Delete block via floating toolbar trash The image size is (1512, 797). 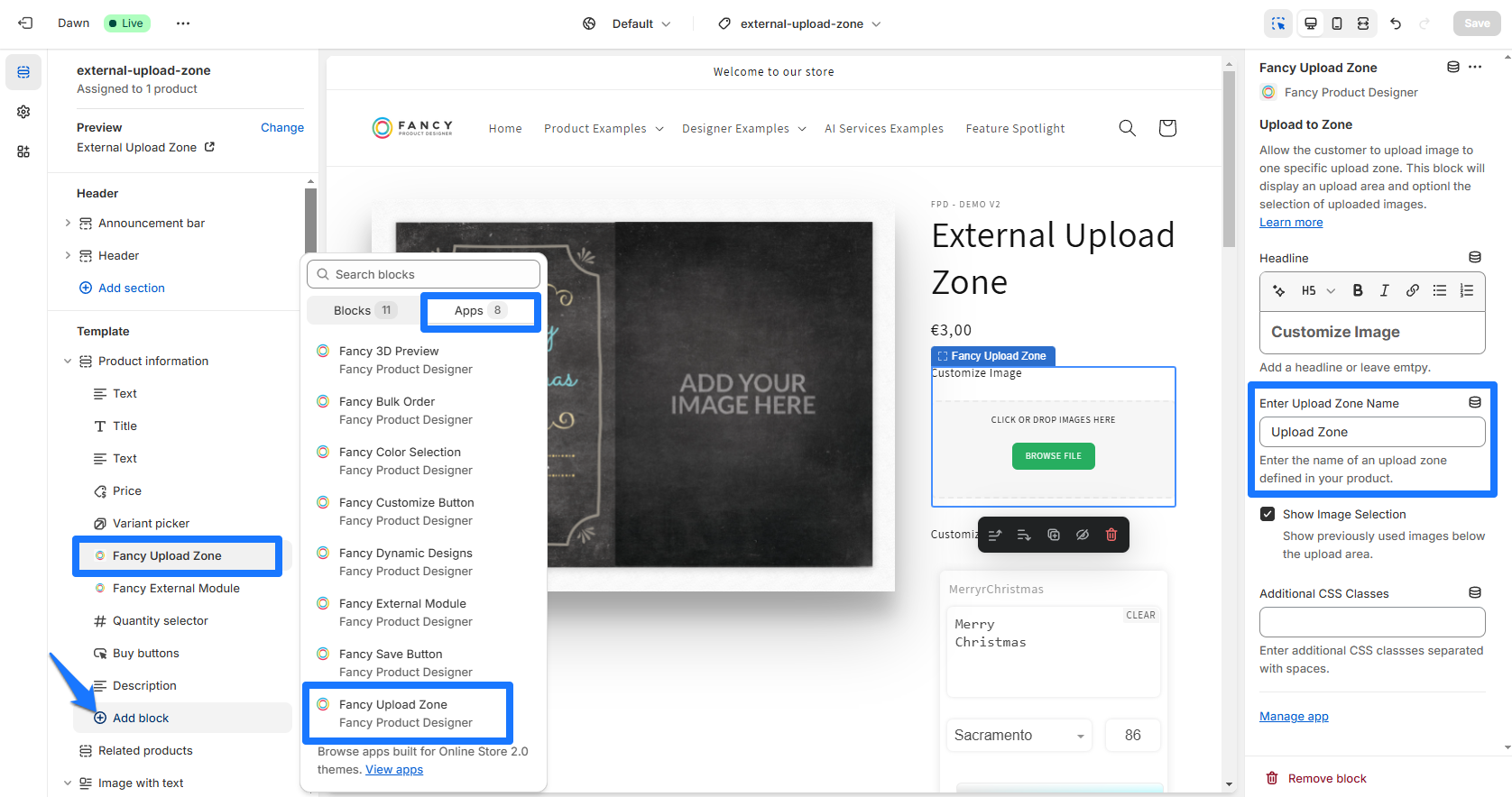point(1111,535)
